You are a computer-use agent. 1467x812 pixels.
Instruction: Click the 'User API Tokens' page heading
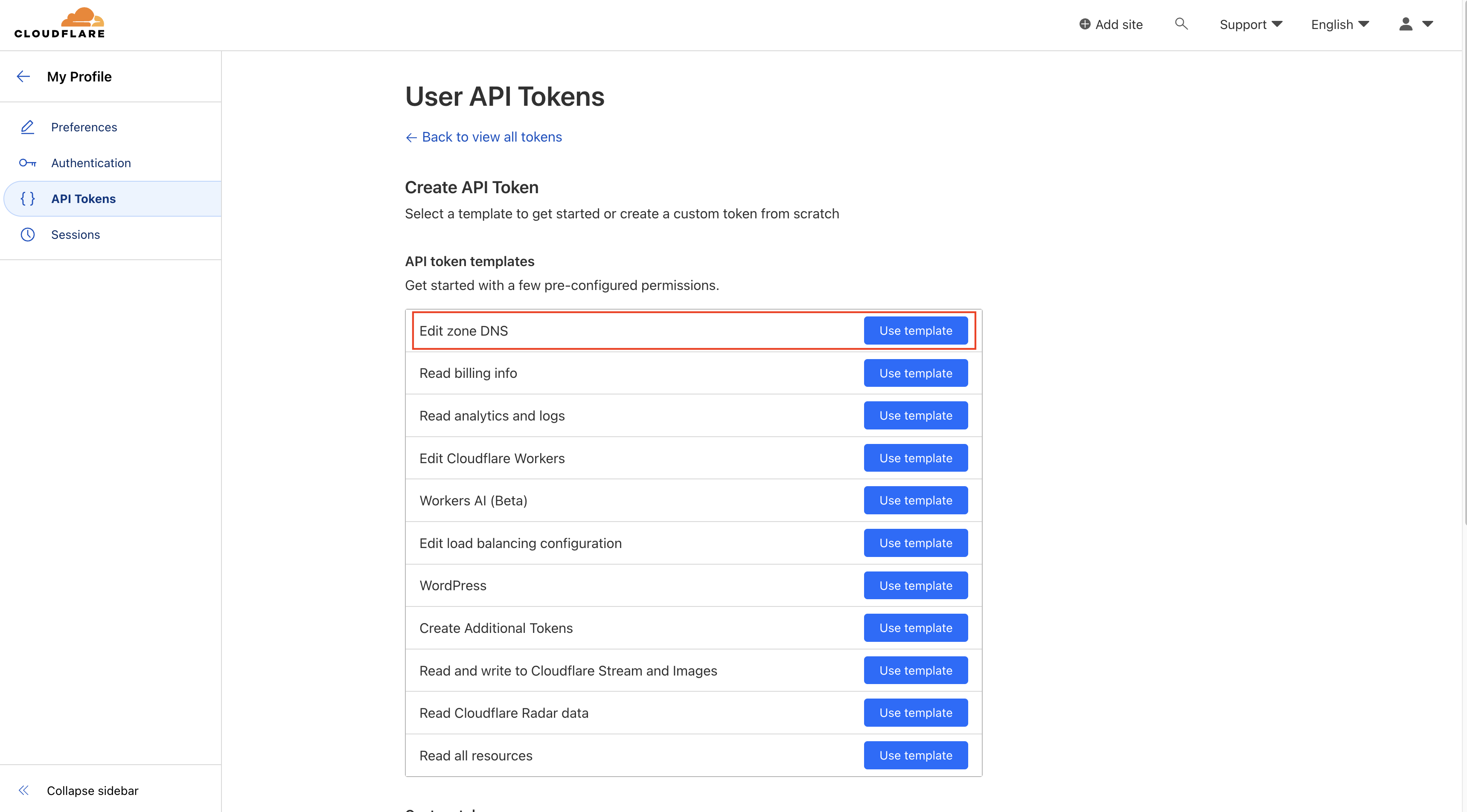coord(504,96)
